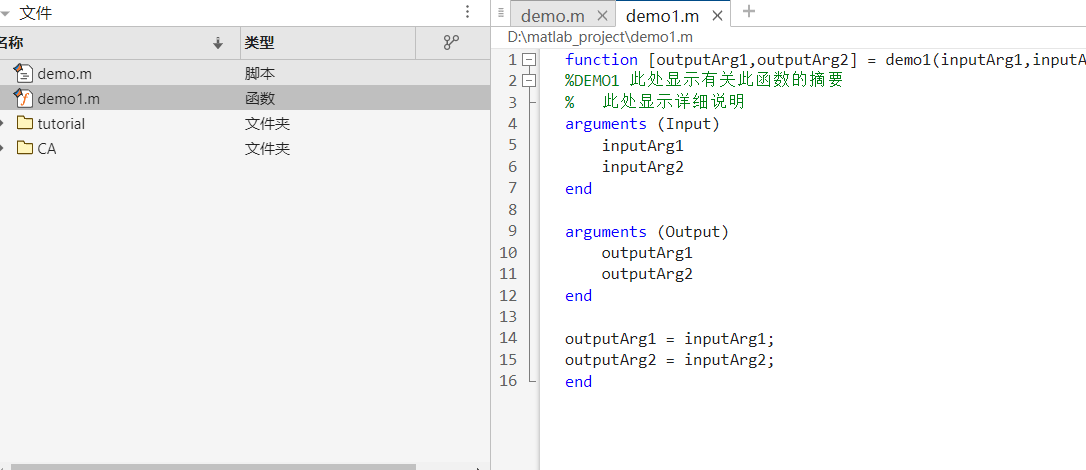The image size is (1086, 470).
Task: Click the 'function' keyword on line 1
Action: click(x=601, y=60)
